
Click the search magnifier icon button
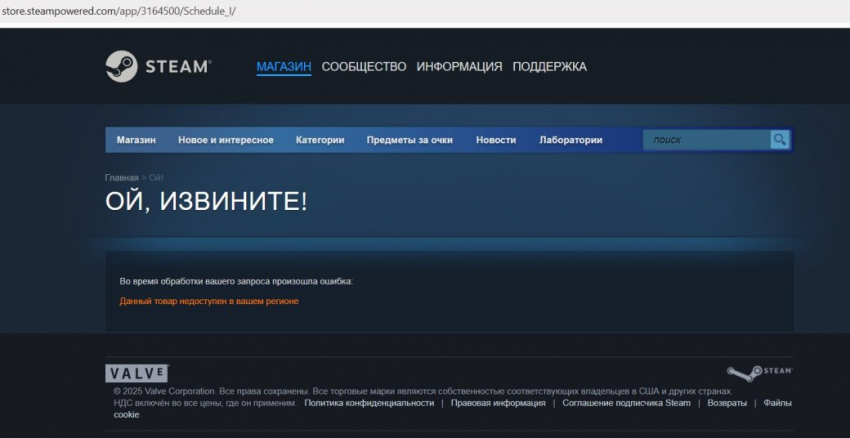click(780, 140)
